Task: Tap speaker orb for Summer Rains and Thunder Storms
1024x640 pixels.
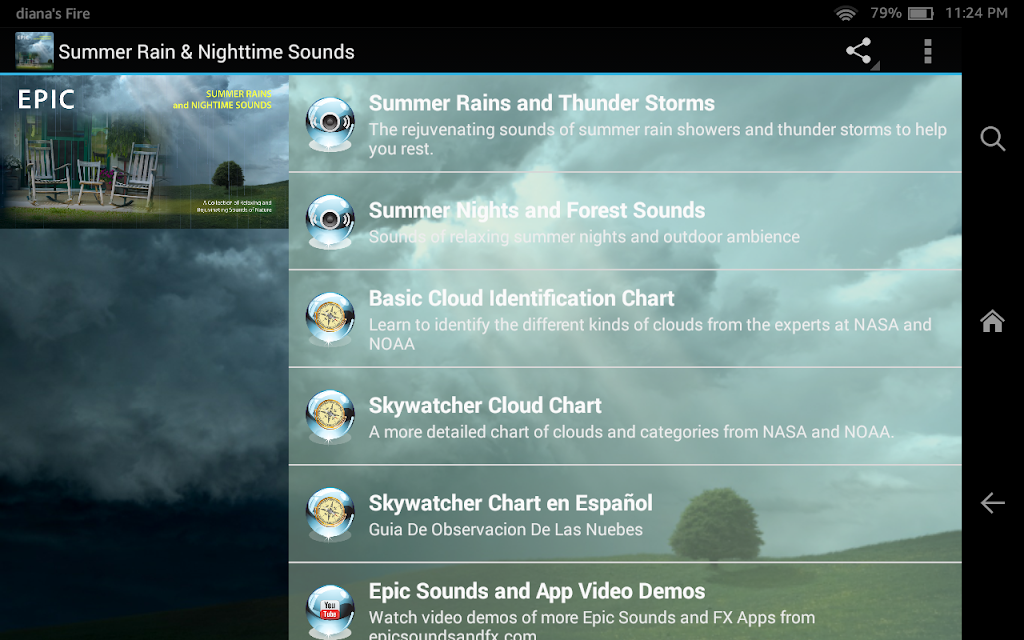Action: click(x=330, y=124)
